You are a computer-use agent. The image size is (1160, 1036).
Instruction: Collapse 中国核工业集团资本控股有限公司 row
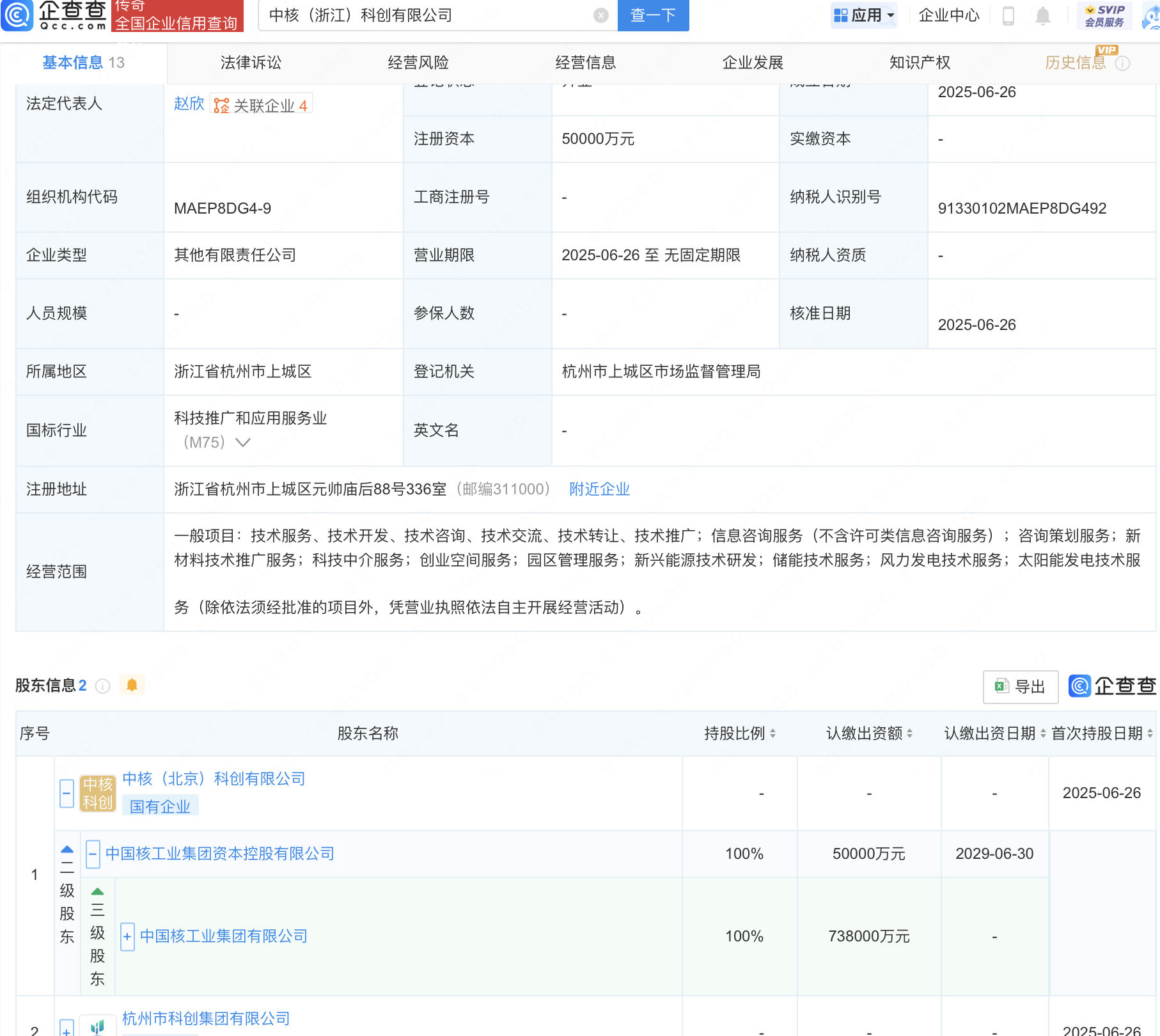[93, 854]
